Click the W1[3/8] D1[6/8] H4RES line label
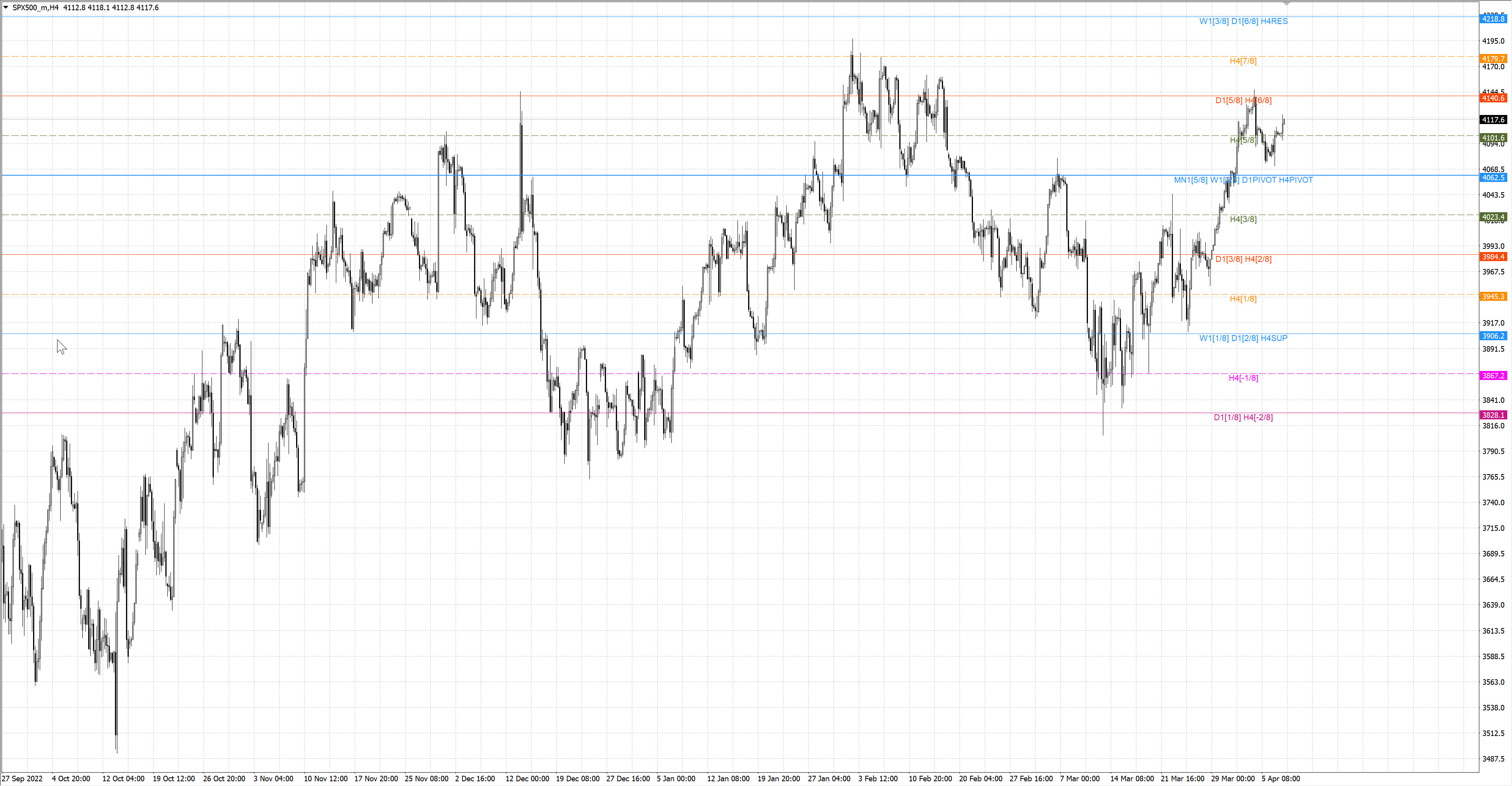The height and width of the screenshot is (786, 1512). [x=1243, y=21]
